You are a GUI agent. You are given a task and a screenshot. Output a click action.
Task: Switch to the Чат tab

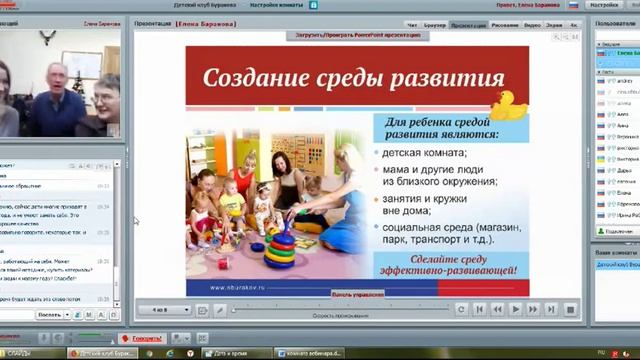pos(412,25)
